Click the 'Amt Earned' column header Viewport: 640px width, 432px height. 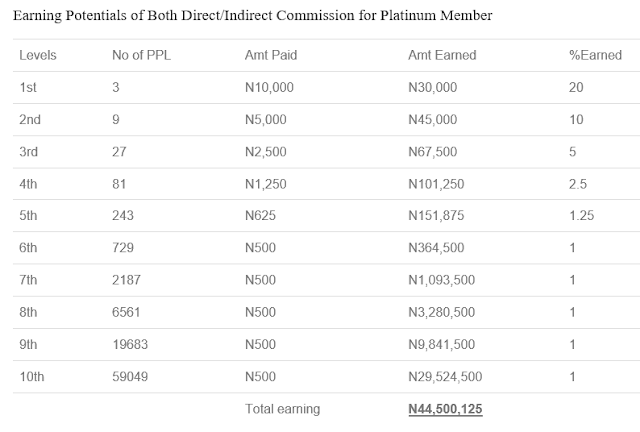[x=441, y=55]
